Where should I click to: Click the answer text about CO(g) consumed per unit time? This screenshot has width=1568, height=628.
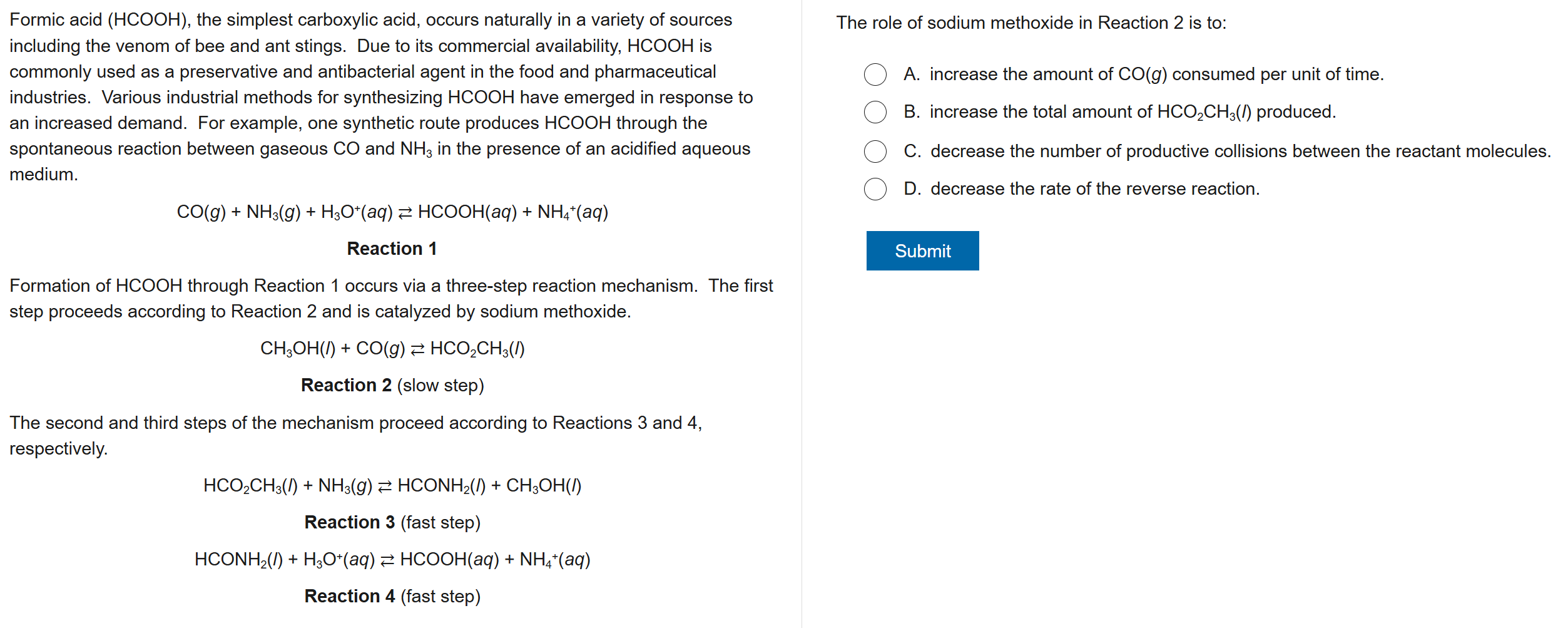pos(1156,75)
